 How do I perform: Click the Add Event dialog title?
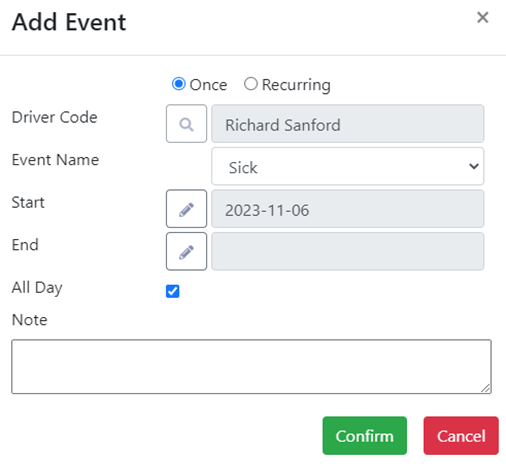69,22
